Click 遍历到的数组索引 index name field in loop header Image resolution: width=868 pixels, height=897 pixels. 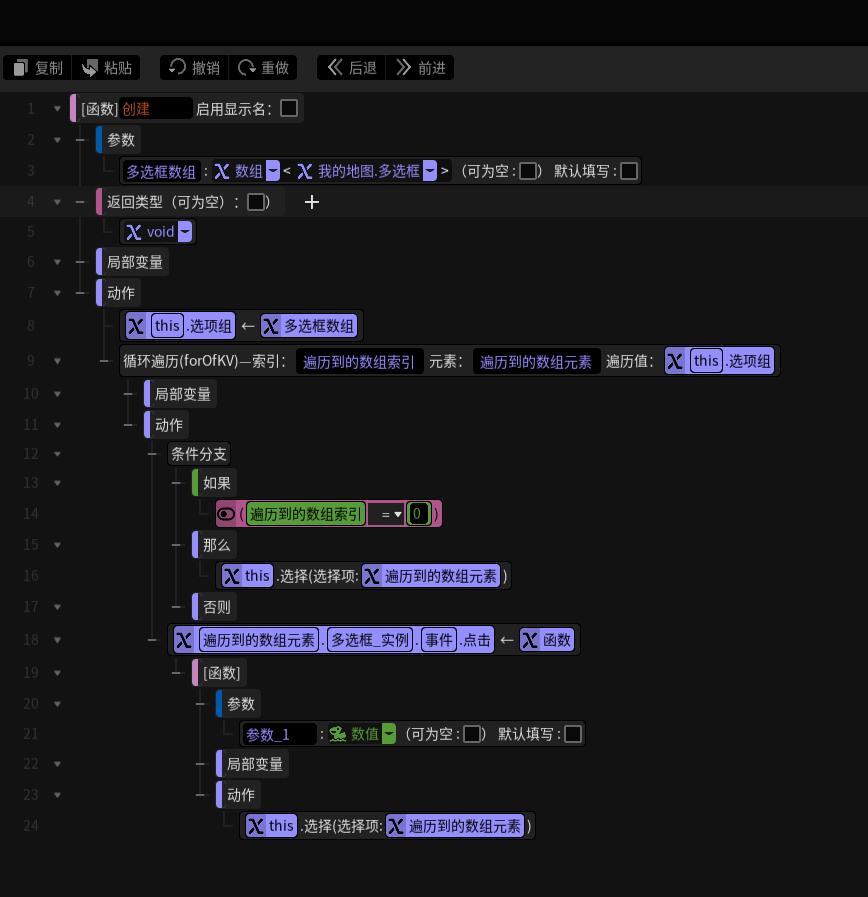tap(359, 362)
